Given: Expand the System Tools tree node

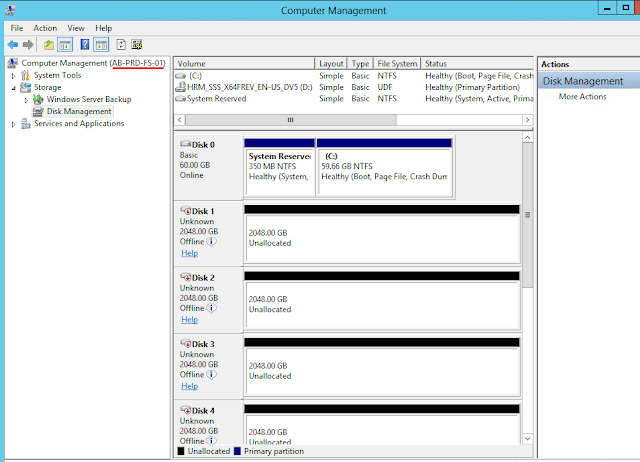Looking at the screenshot, I should click(x=13, y=76).
